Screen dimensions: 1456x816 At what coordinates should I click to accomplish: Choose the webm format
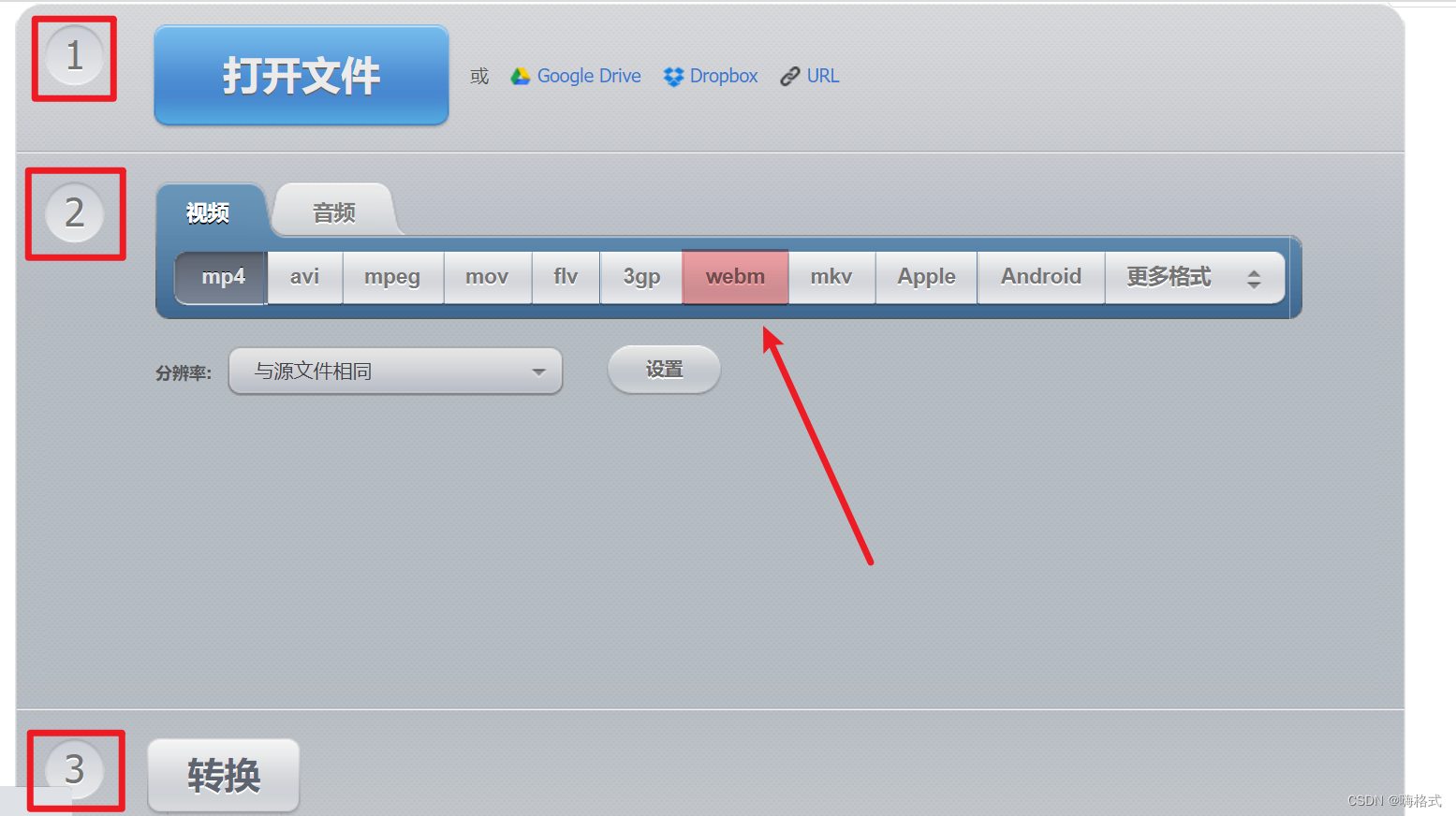pyautogui.click(x=734, y=277)
